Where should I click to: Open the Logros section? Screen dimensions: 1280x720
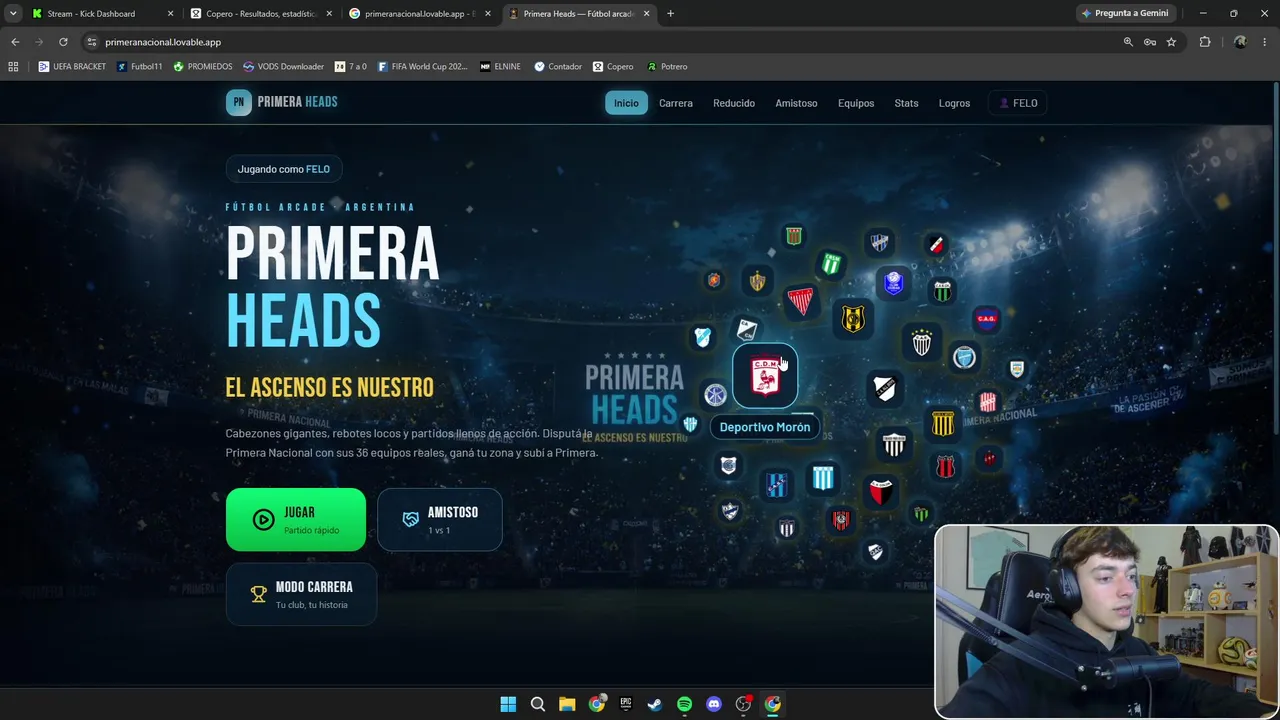point(954,103)
